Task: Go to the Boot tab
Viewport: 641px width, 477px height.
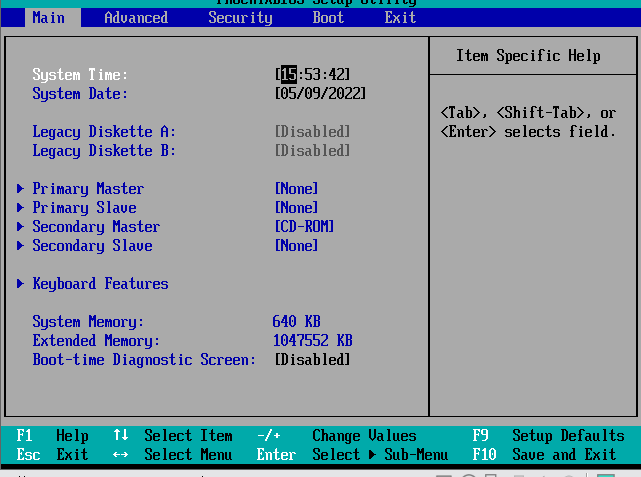Action: (328, 18)
